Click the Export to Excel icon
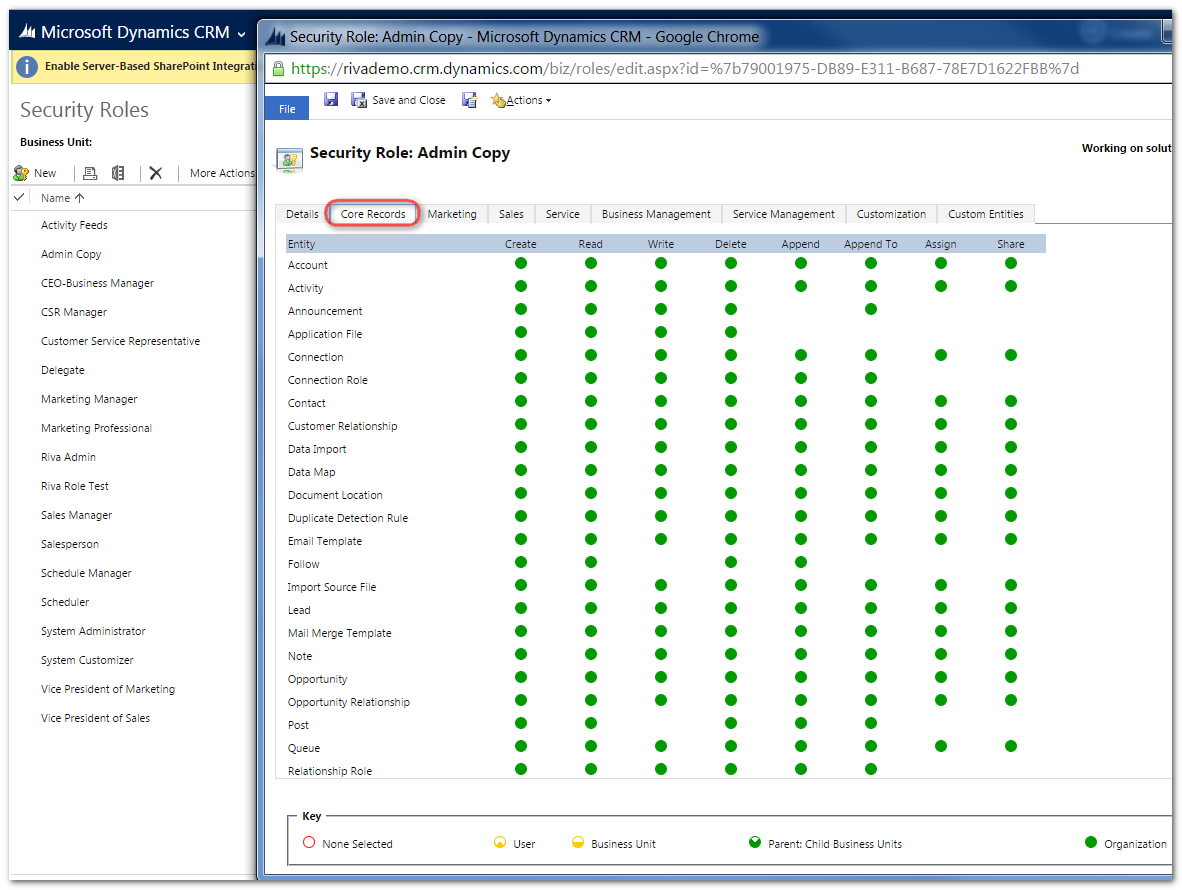Viewport: 1182px width, 890px height. [x=118, y=173]
